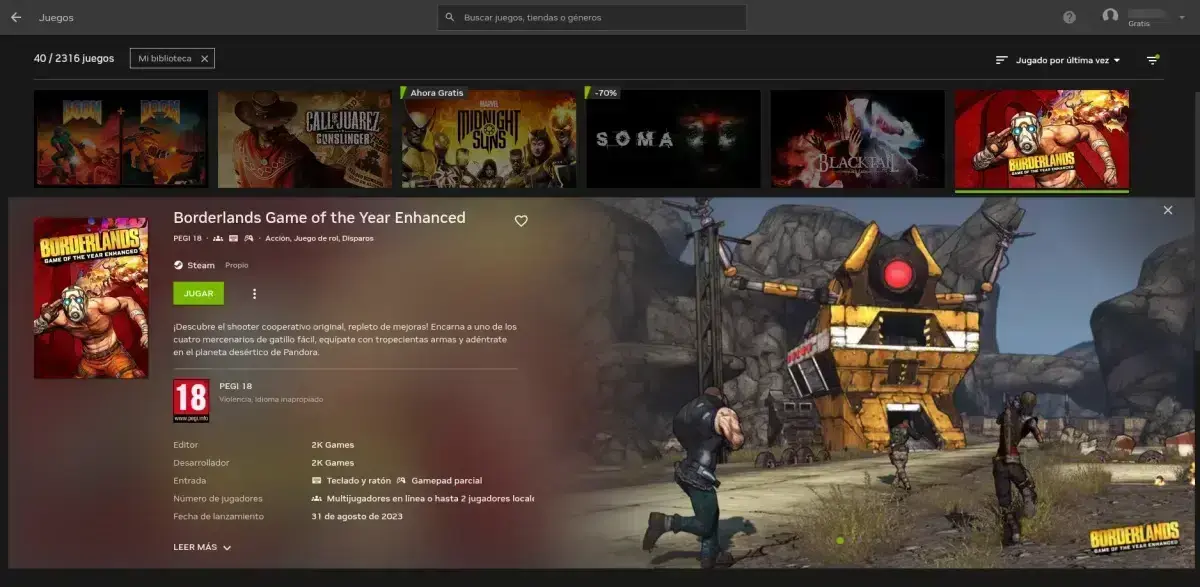The width and height of the screenshot is (1200, 587).
Task: Click the Acción, Juego de rol, Disparos genres
Action: [x=319, y=238]
